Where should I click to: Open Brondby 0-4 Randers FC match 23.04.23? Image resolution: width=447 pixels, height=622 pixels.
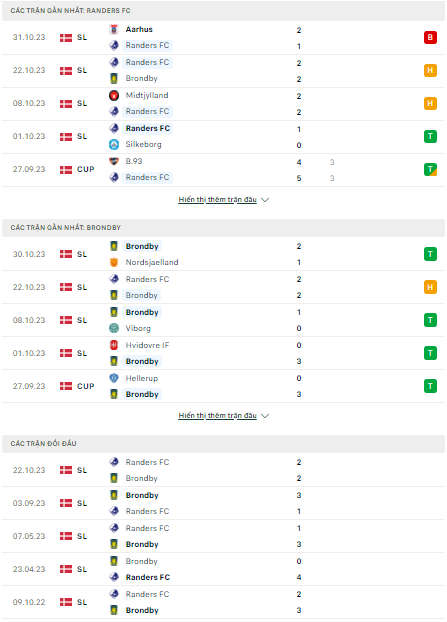point(223,569)
